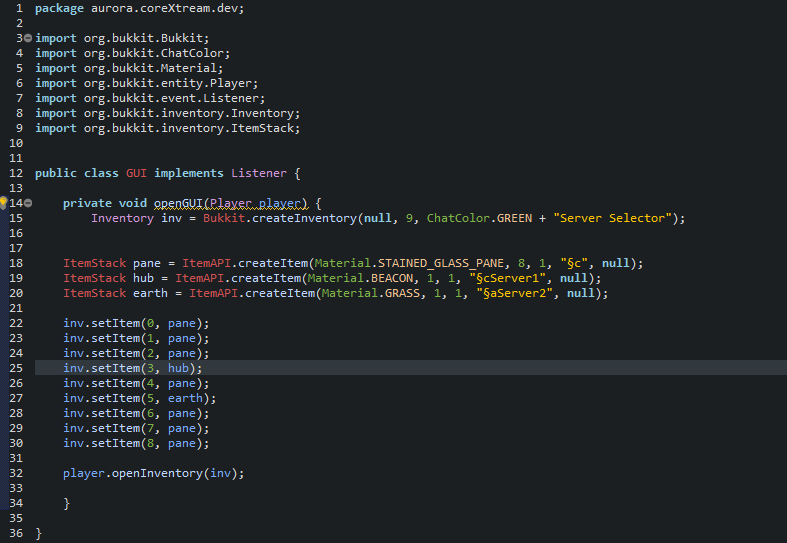Click the 'org.bukkit.entity.Player' import
Viewport: 787px width, 543px height.
pyautogui.click(x=168, y=83)
